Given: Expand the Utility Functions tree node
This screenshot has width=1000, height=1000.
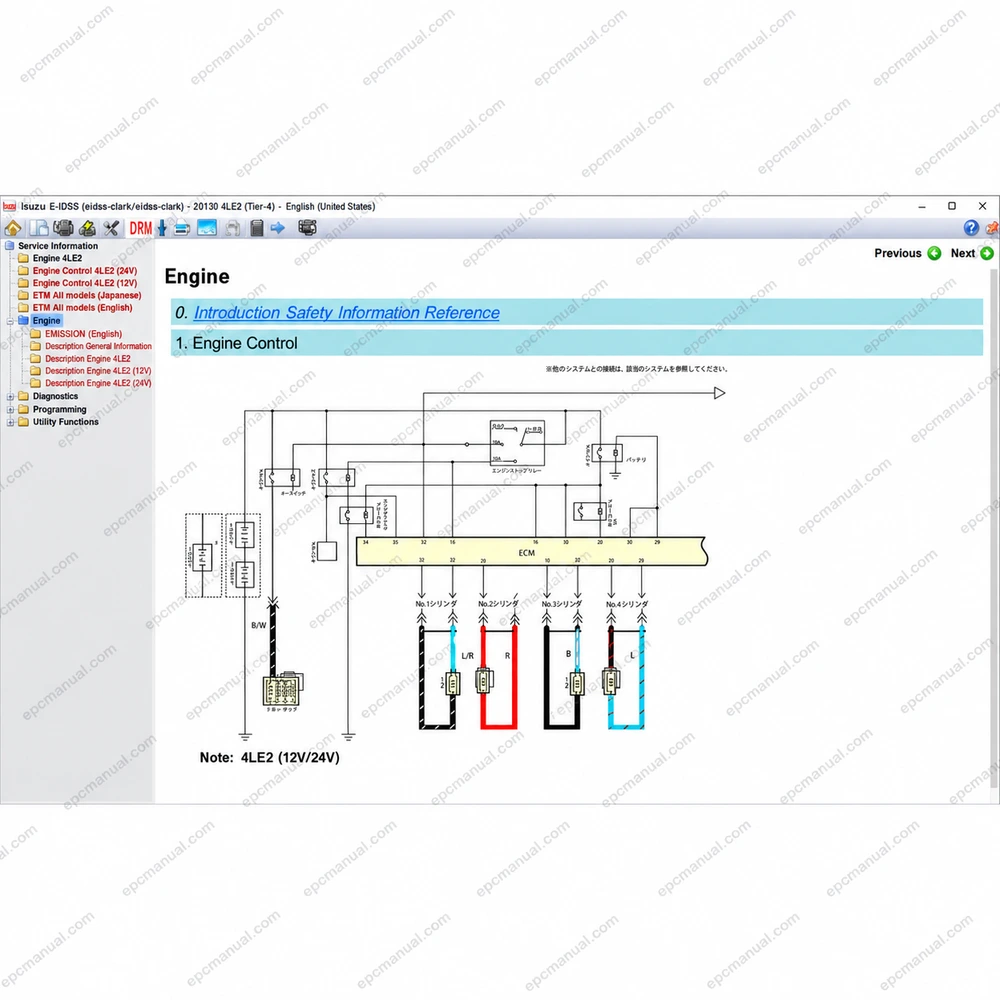Looking at the screenshot, I should (10, 422).
